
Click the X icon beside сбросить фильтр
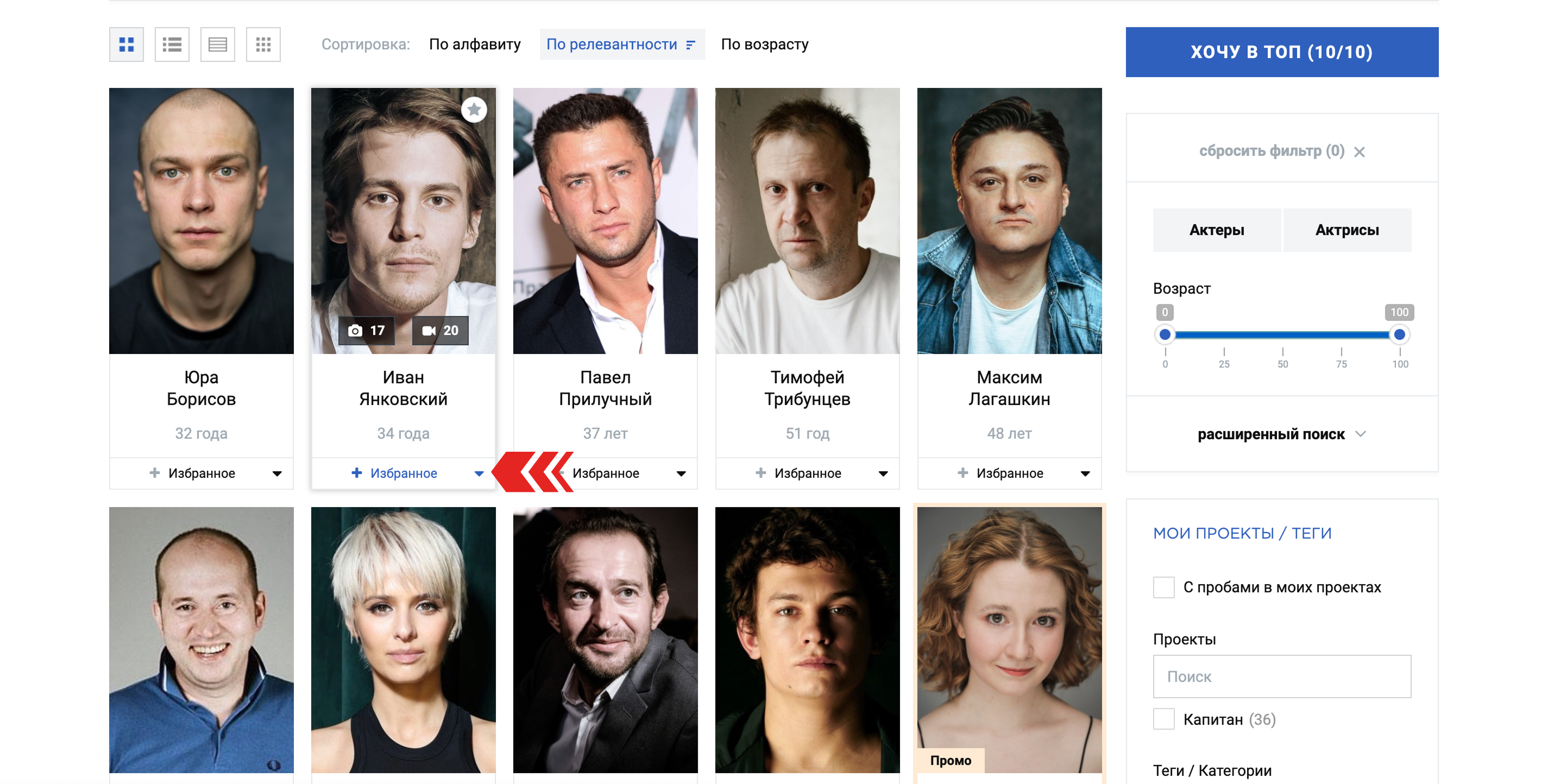tap(1360, 152)
